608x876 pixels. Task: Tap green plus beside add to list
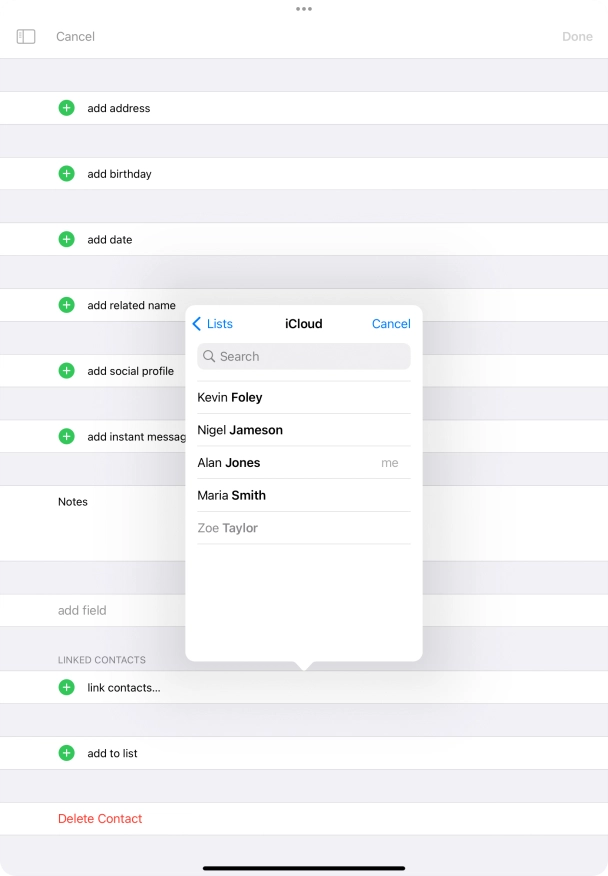(x=66, y=753)
